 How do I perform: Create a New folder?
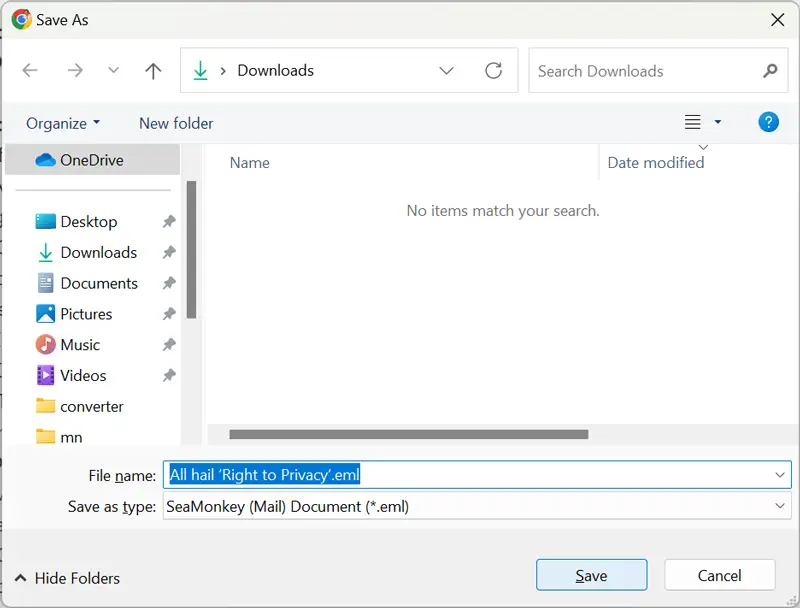176,123
